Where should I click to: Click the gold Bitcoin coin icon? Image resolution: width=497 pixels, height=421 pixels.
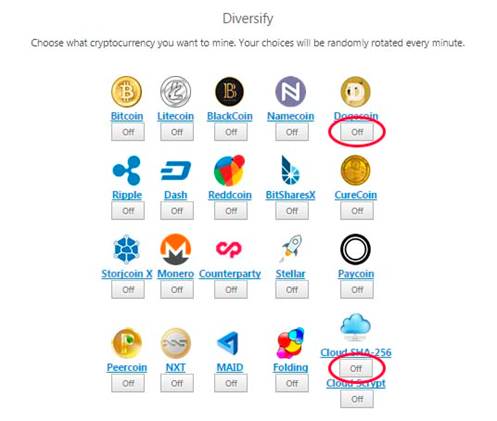tap(127, 92)
